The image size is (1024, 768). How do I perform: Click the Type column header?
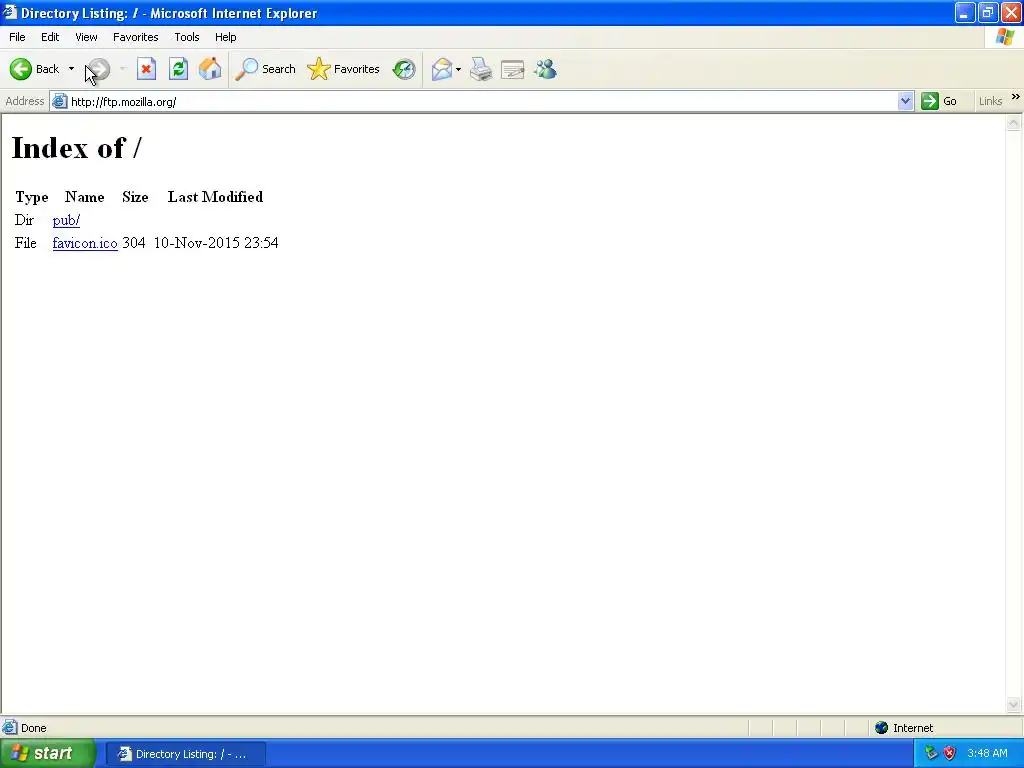(31, 197)
